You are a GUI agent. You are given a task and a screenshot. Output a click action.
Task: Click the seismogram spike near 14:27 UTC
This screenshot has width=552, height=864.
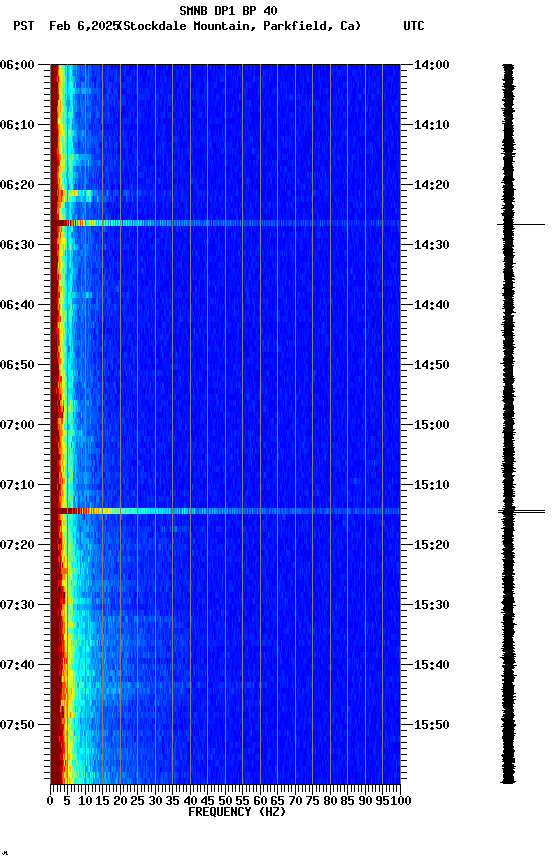521,225
